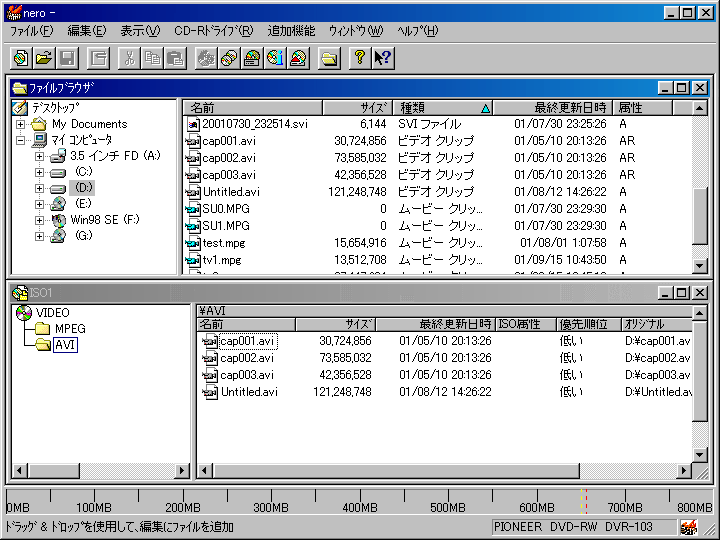Click the Paste toolbar icon

coord(175,58)
